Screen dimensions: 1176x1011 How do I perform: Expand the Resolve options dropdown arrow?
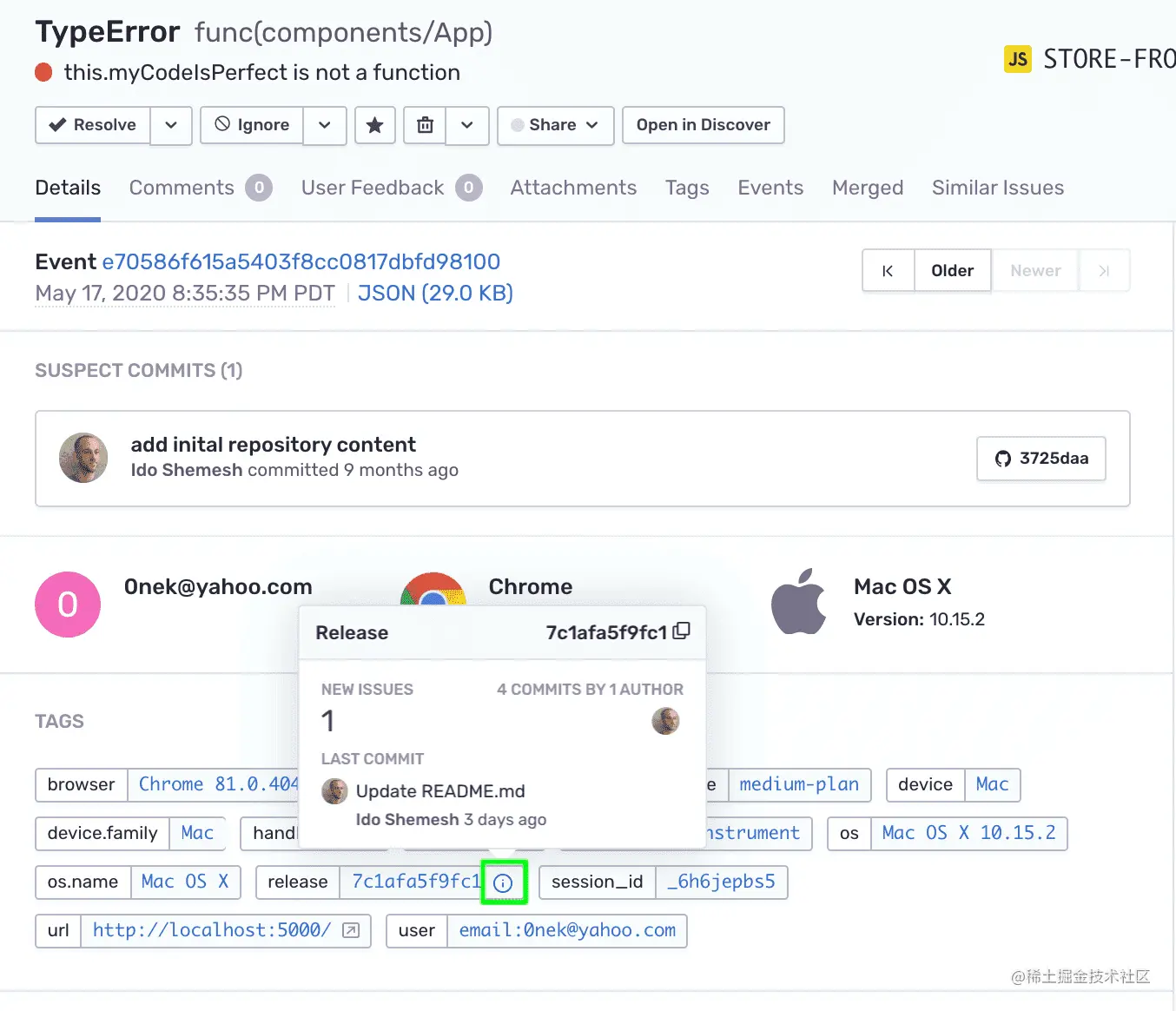[171, 125]
